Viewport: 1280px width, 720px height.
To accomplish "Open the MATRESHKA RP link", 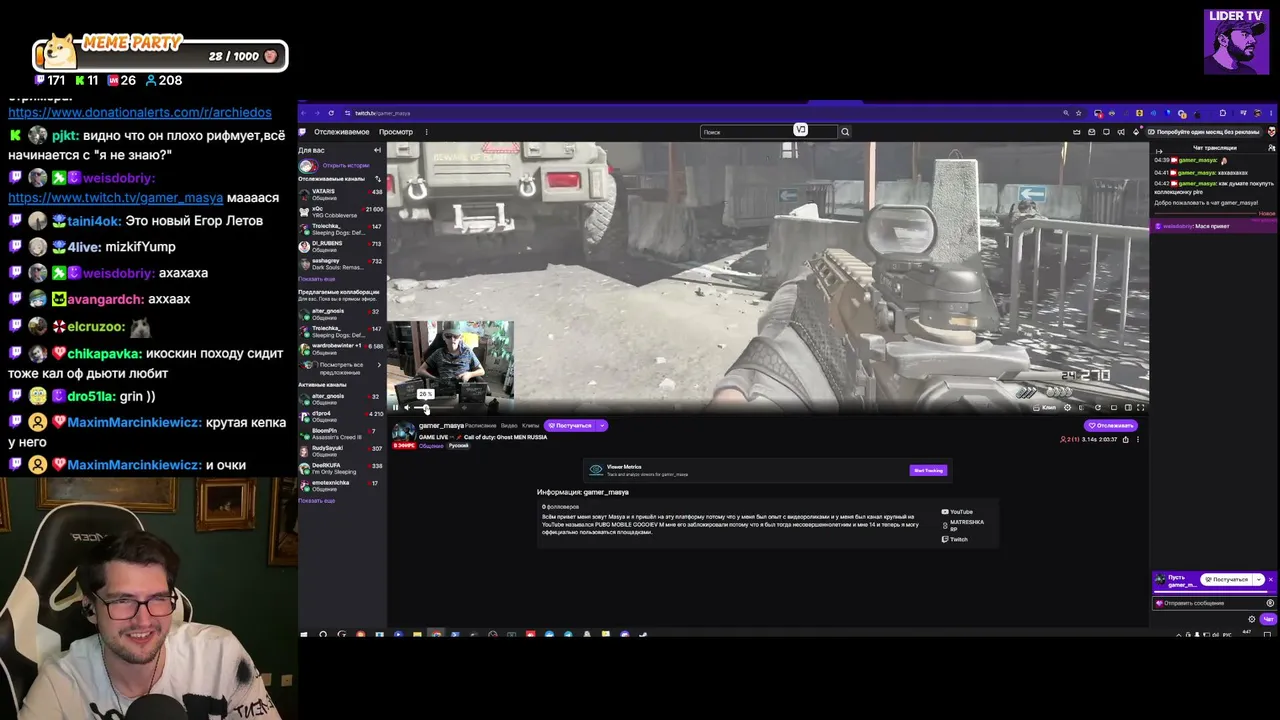I will click(964, 525).
